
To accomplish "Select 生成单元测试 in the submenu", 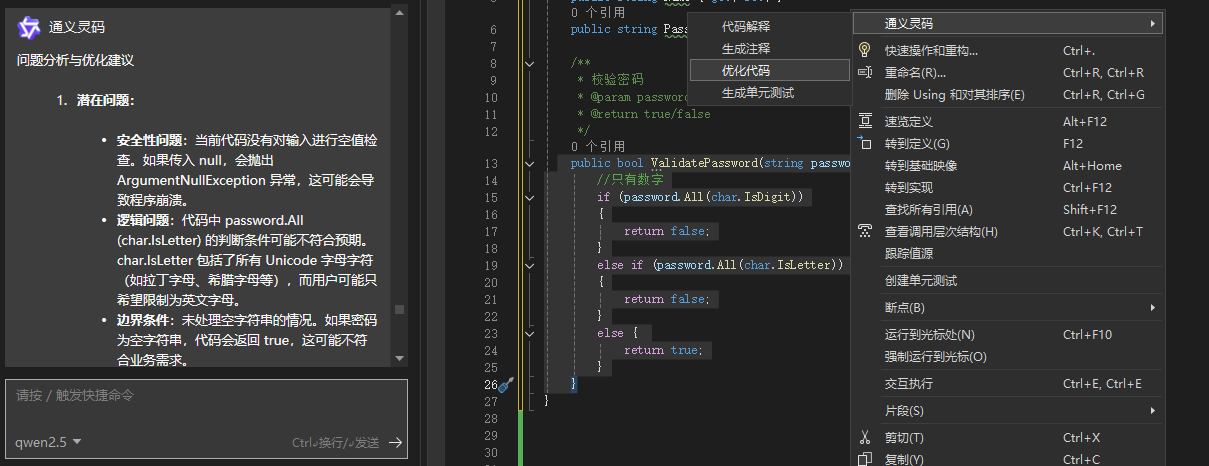I will (770, 92).
